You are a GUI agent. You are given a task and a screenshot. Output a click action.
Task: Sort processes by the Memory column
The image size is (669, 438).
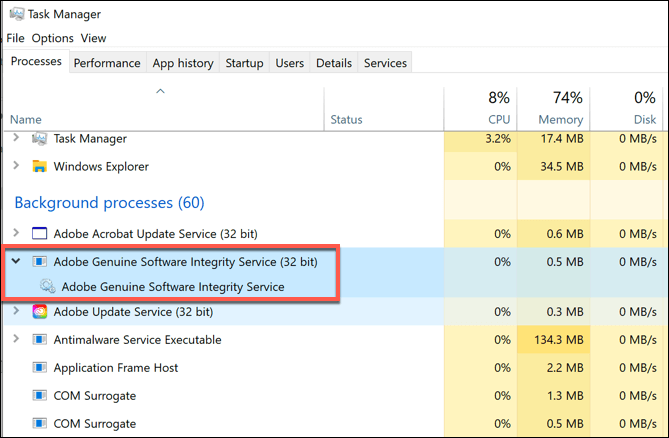[x=561, y=108]
